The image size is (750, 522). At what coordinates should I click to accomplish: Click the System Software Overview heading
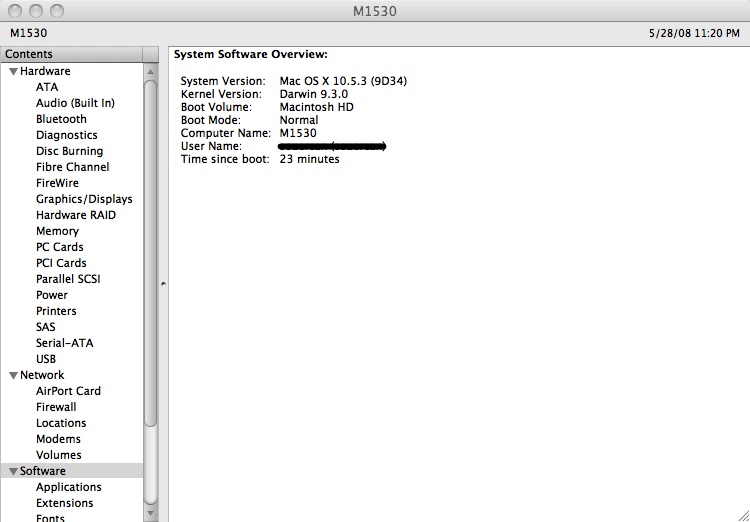[251, 55]
